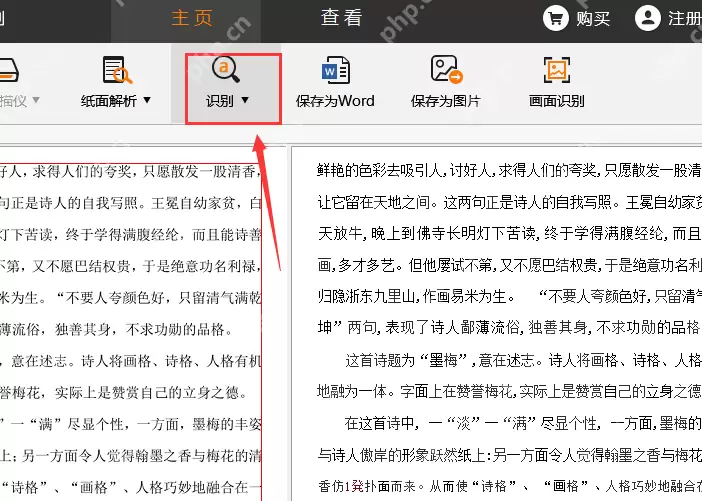This screenshot has height=501, width=702.
Task: Click text line starting 归隐浙东九里山
Action: tap(509, 296)
